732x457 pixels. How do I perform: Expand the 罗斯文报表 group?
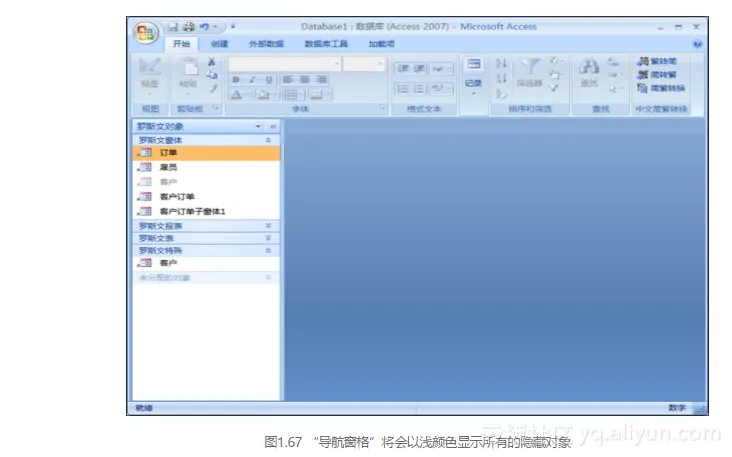point(268,226)
